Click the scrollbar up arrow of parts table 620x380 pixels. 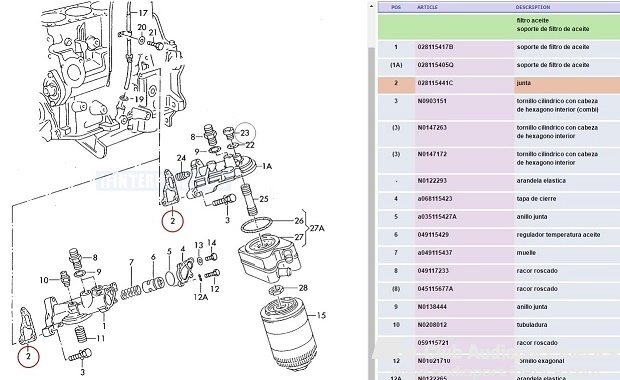[x=371, y=6]
